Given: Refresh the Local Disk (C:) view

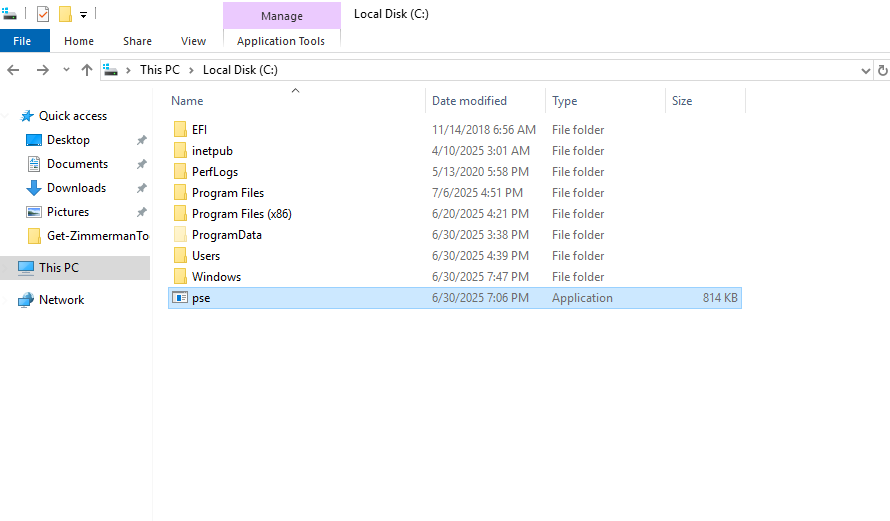Looking at the screenshot, I should point(882,70).
